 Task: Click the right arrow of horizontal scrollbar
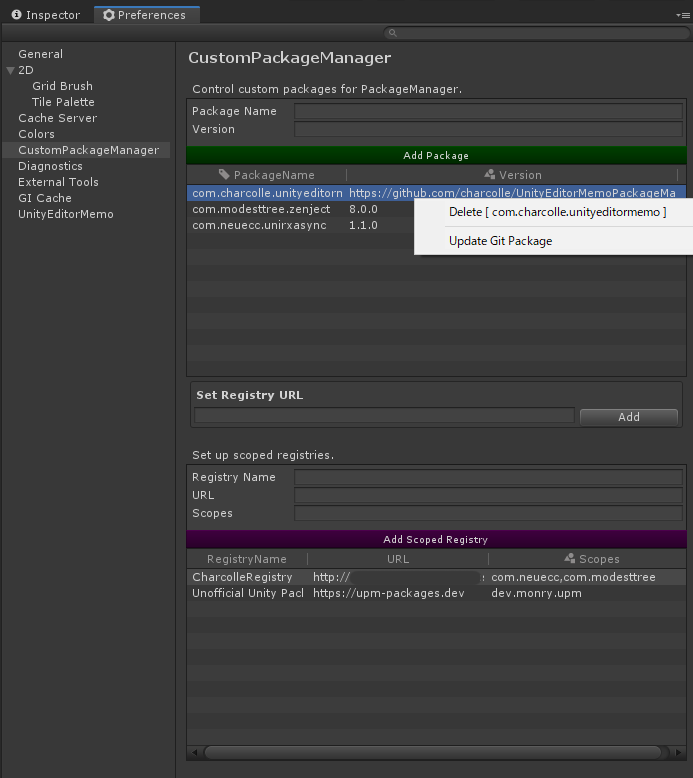click(x=678, y=752)
